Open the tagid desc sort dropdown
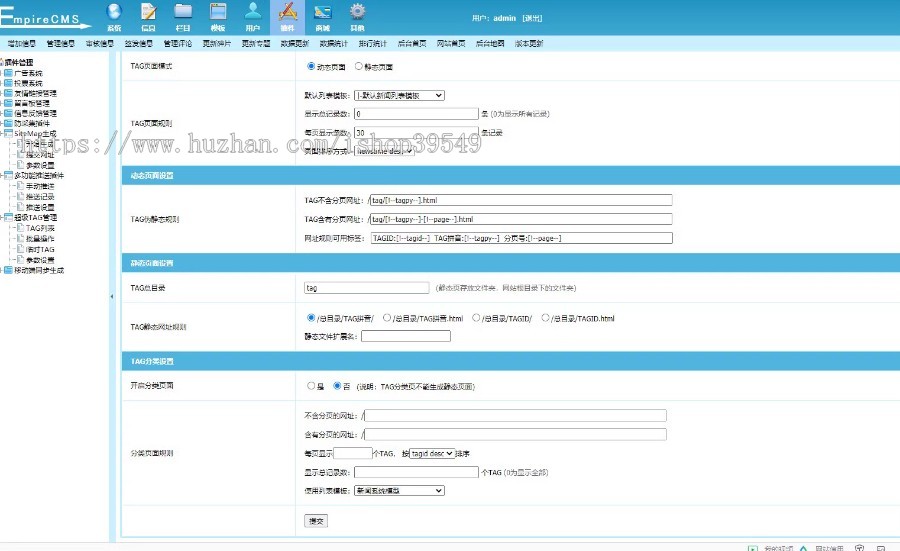This screenshot has width=900, height=551. 432,453
